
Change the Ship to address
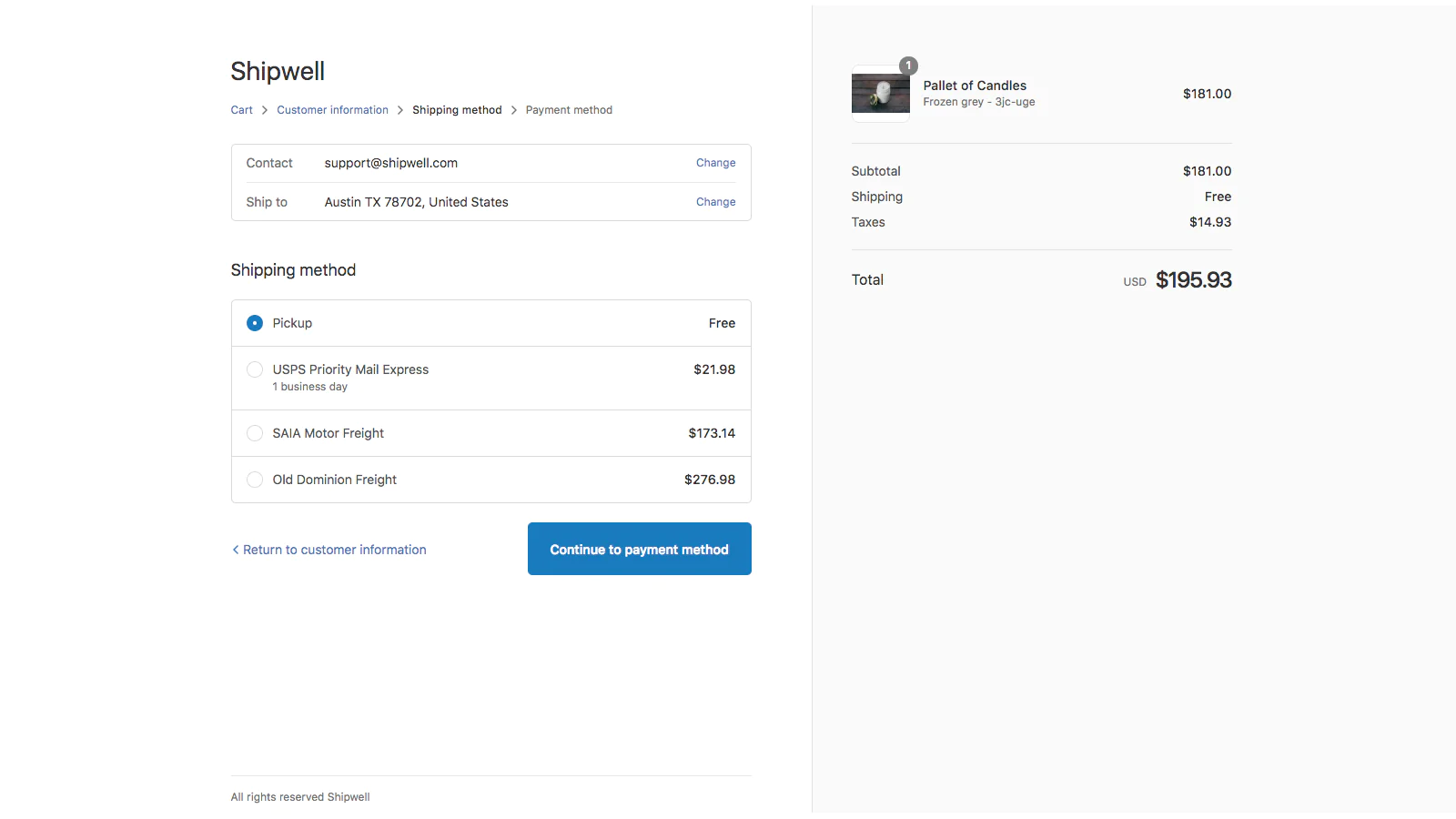[x=715, y=202]
